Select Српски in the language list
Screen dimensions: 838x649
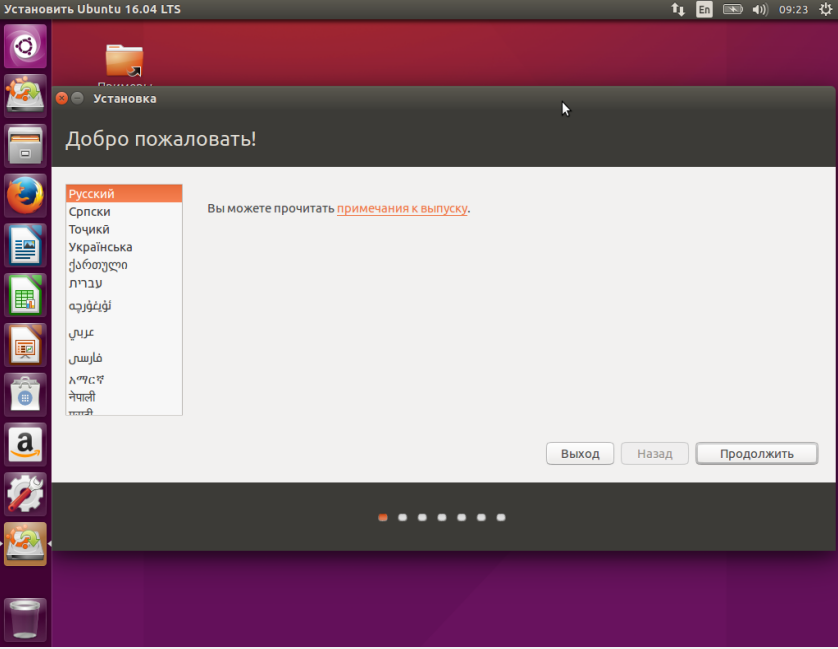coord(124,211)
